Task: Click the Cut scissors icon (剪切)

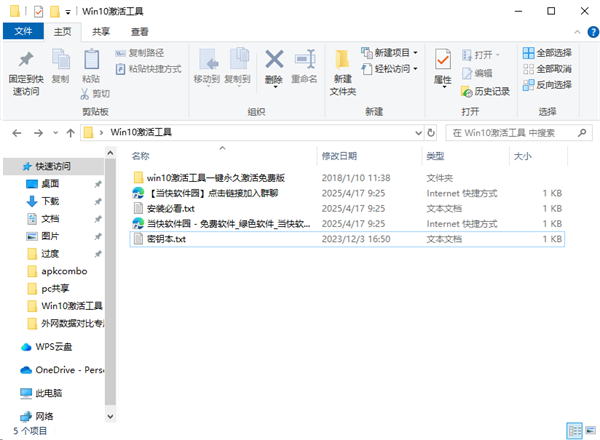Action: coord(85,94)
